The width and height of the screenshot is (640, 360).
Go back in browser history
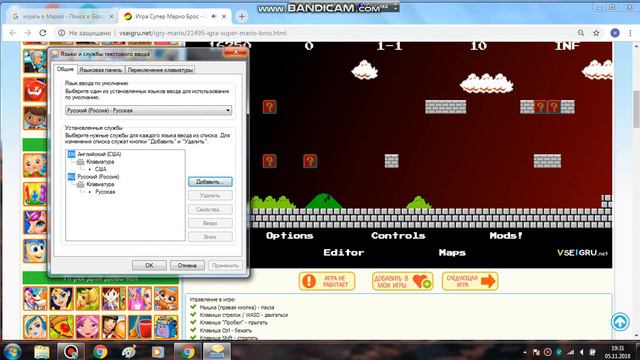pos(13,33)
